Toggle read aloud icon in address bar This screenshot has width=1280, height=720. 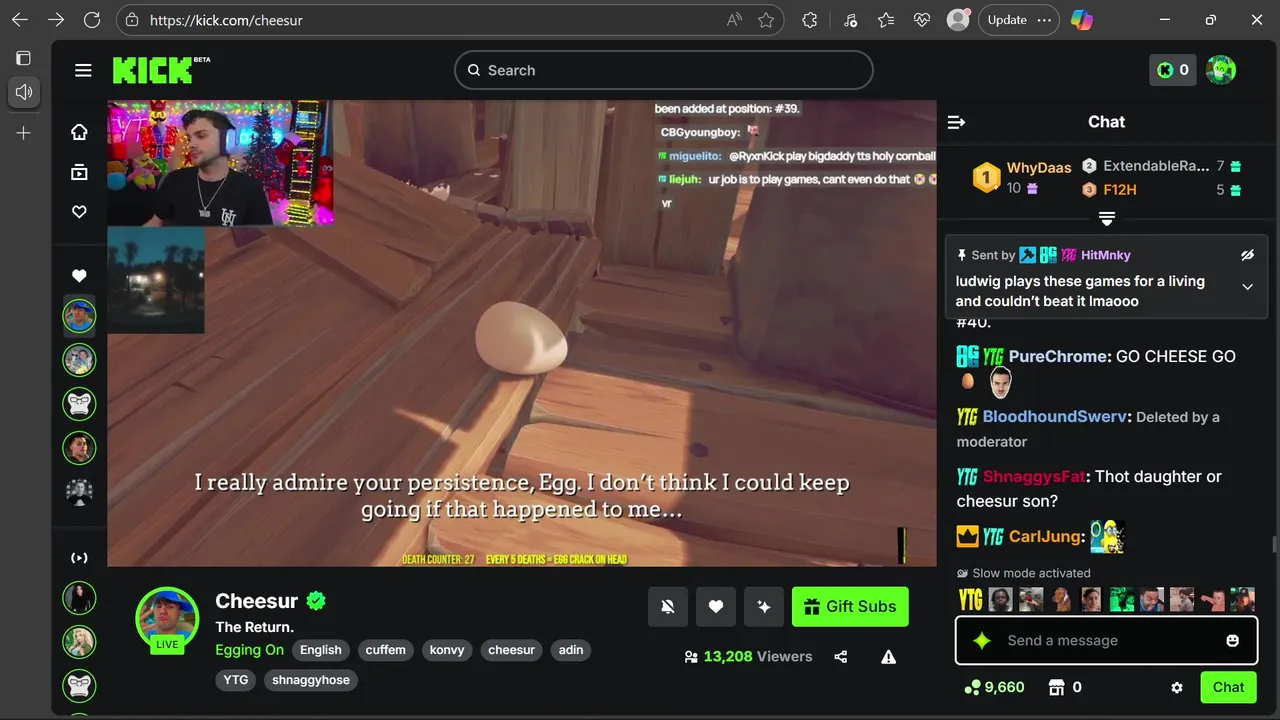coord(734,20)
